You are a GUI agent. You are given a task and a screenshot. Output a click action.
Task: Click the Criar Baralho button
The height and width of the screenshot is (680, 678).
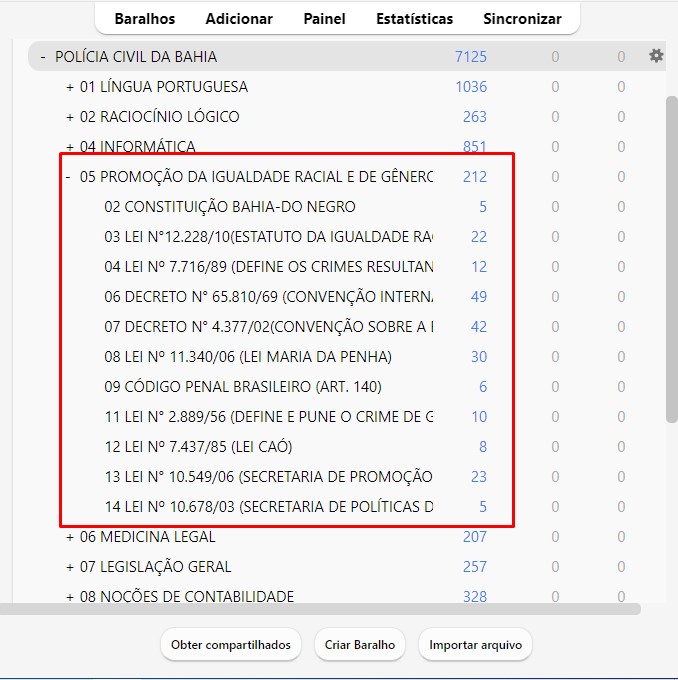point(360,645)
